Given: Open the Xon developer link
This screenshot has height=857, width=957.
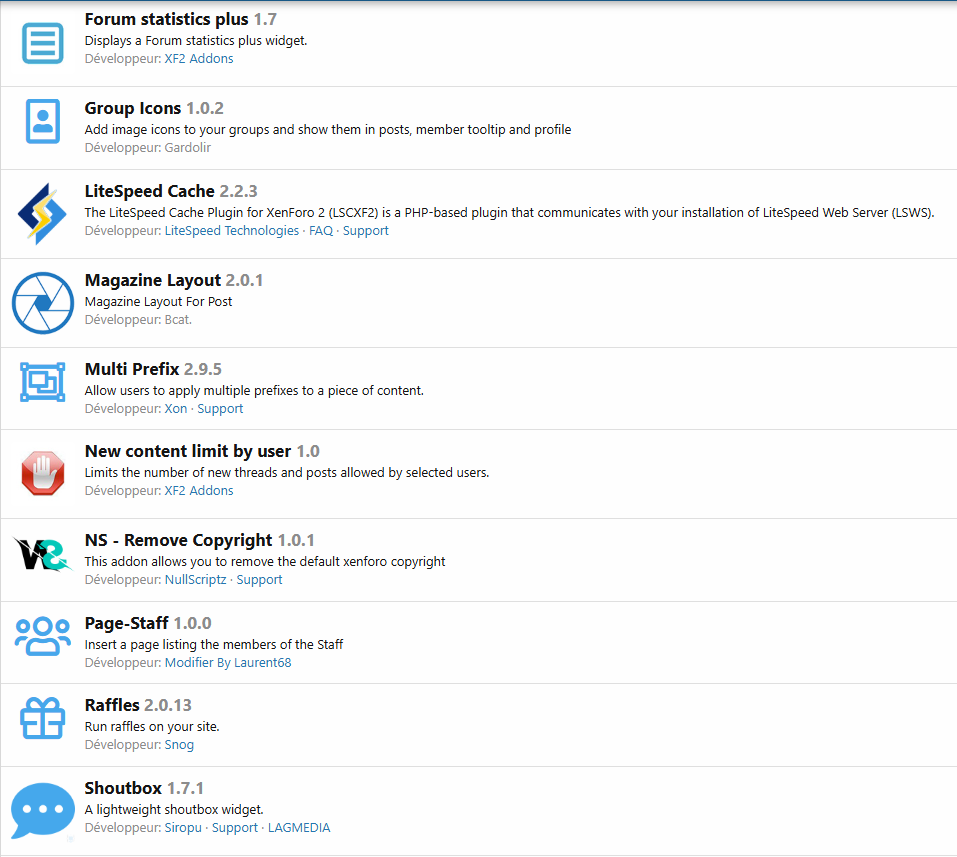Looking at the screenshot, I should [x=176, y=409].
